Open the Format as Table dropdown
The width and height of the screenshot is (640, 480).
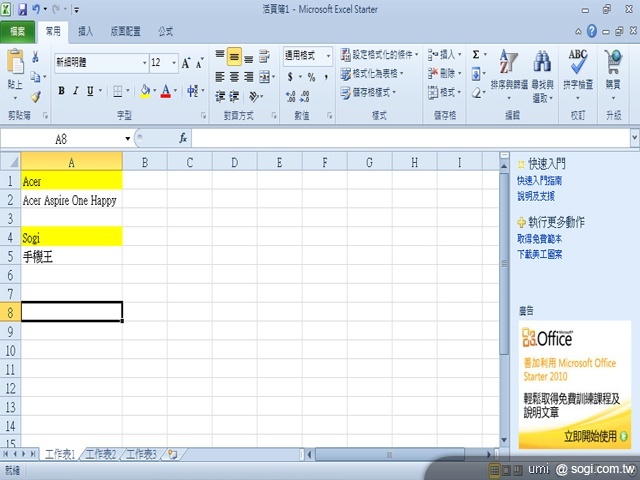[372, 73]
